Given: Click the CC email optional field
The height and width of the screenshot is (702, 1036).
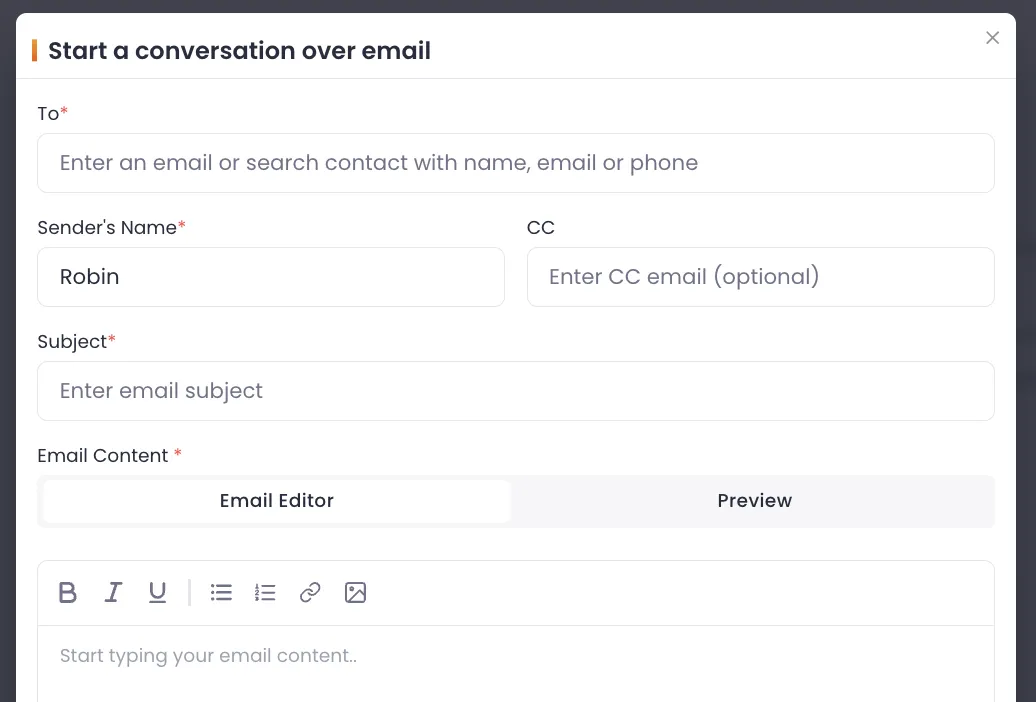Looking at the screenshot, I should (761, 277).
